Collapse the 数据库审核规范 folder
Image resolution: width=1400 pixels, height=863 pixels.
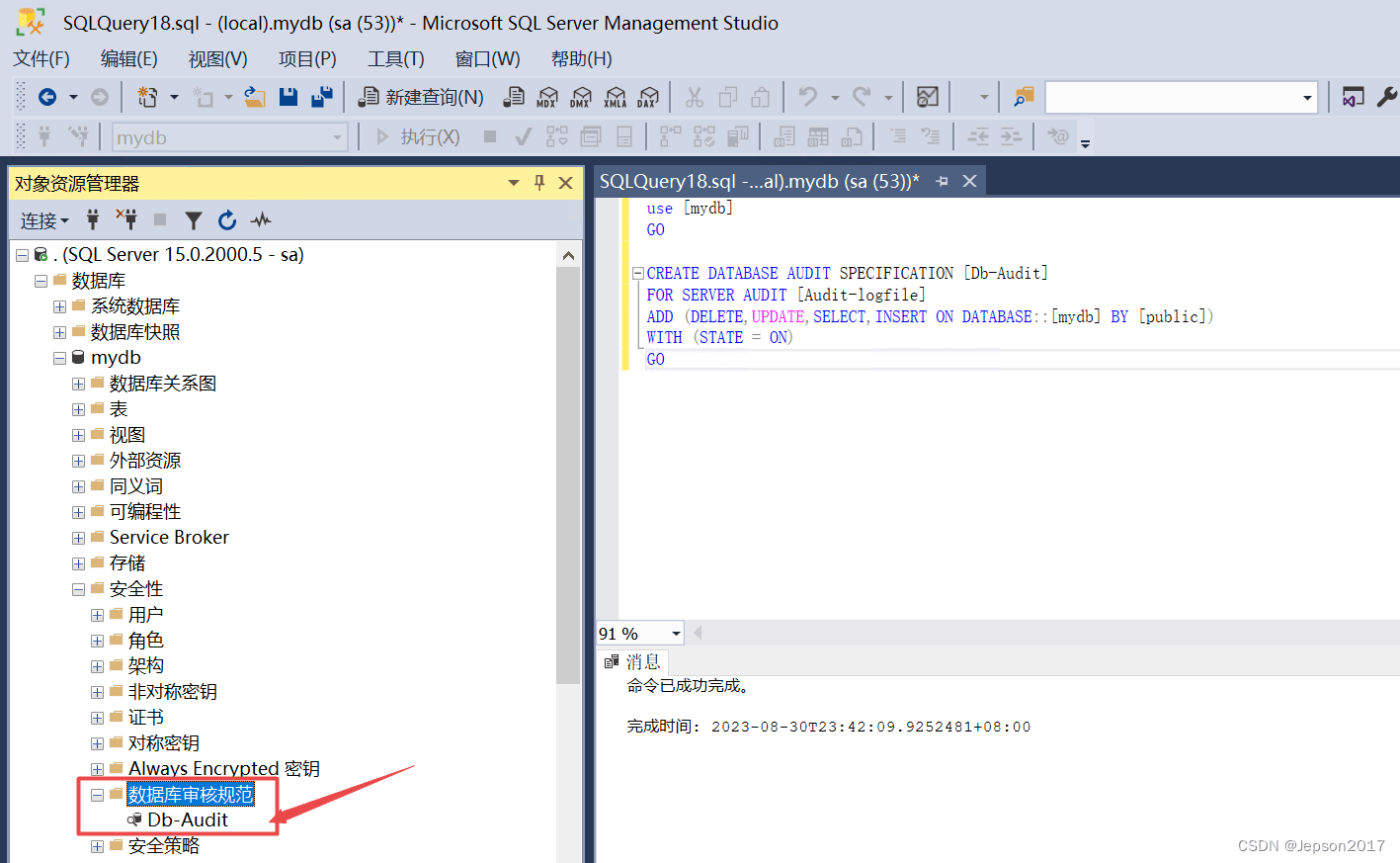pos(97,795)
